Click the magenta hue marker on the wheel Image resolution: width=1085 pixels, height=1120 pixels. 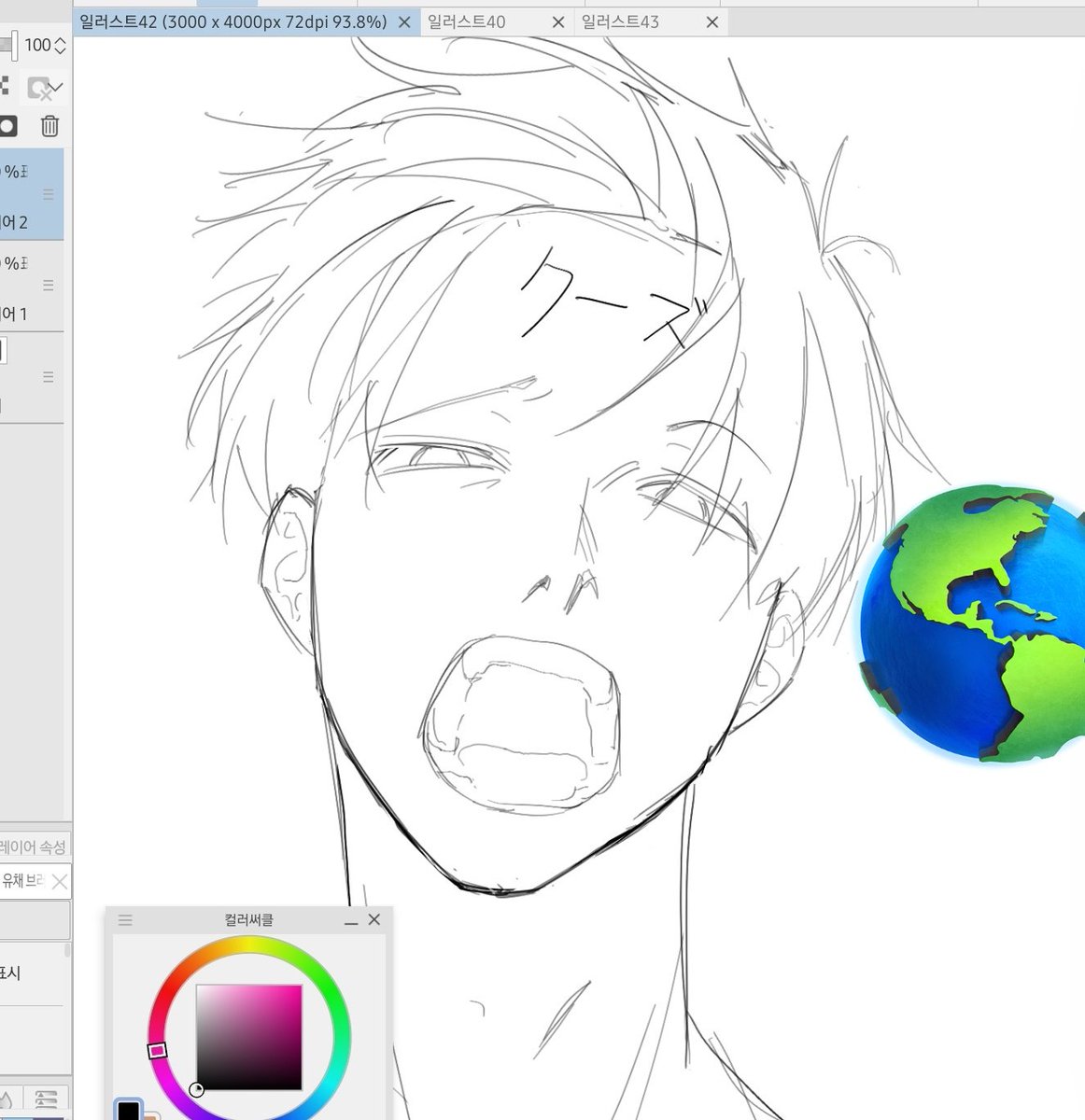157,1051
